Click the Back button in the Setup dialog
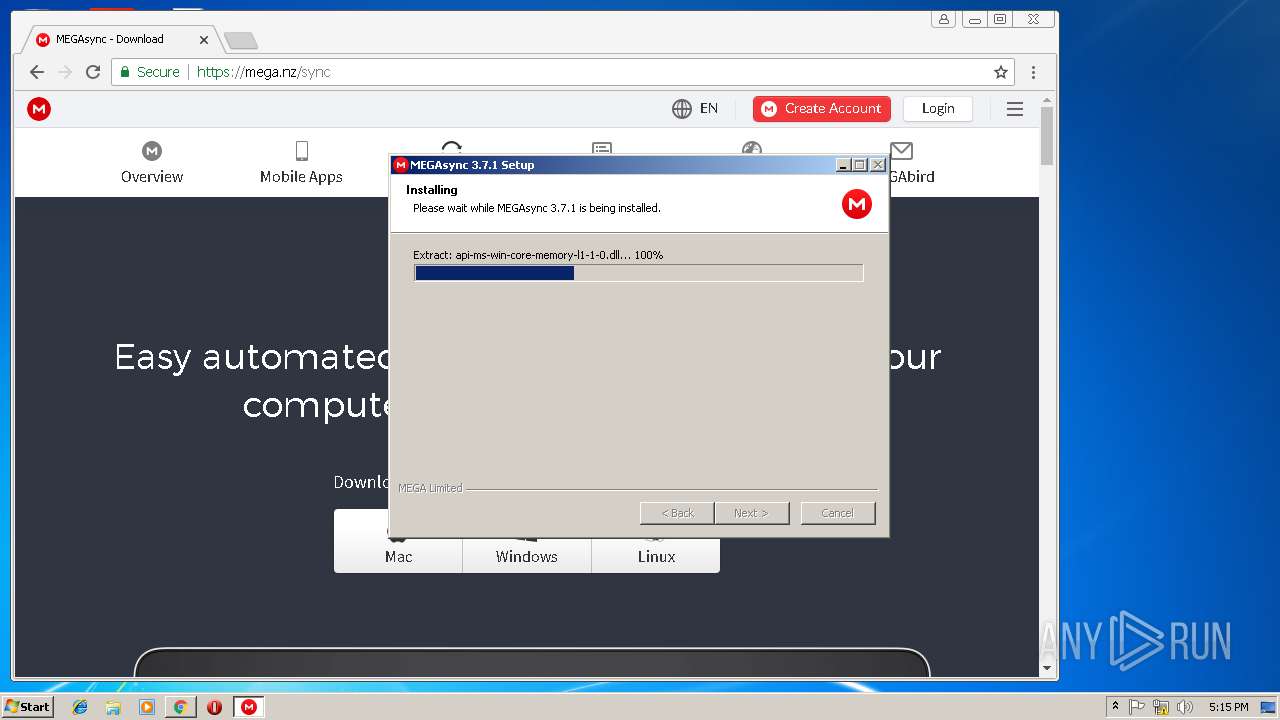Viewport: 1280px width, 720px height. pyautogui.click(x=677, y=513)
